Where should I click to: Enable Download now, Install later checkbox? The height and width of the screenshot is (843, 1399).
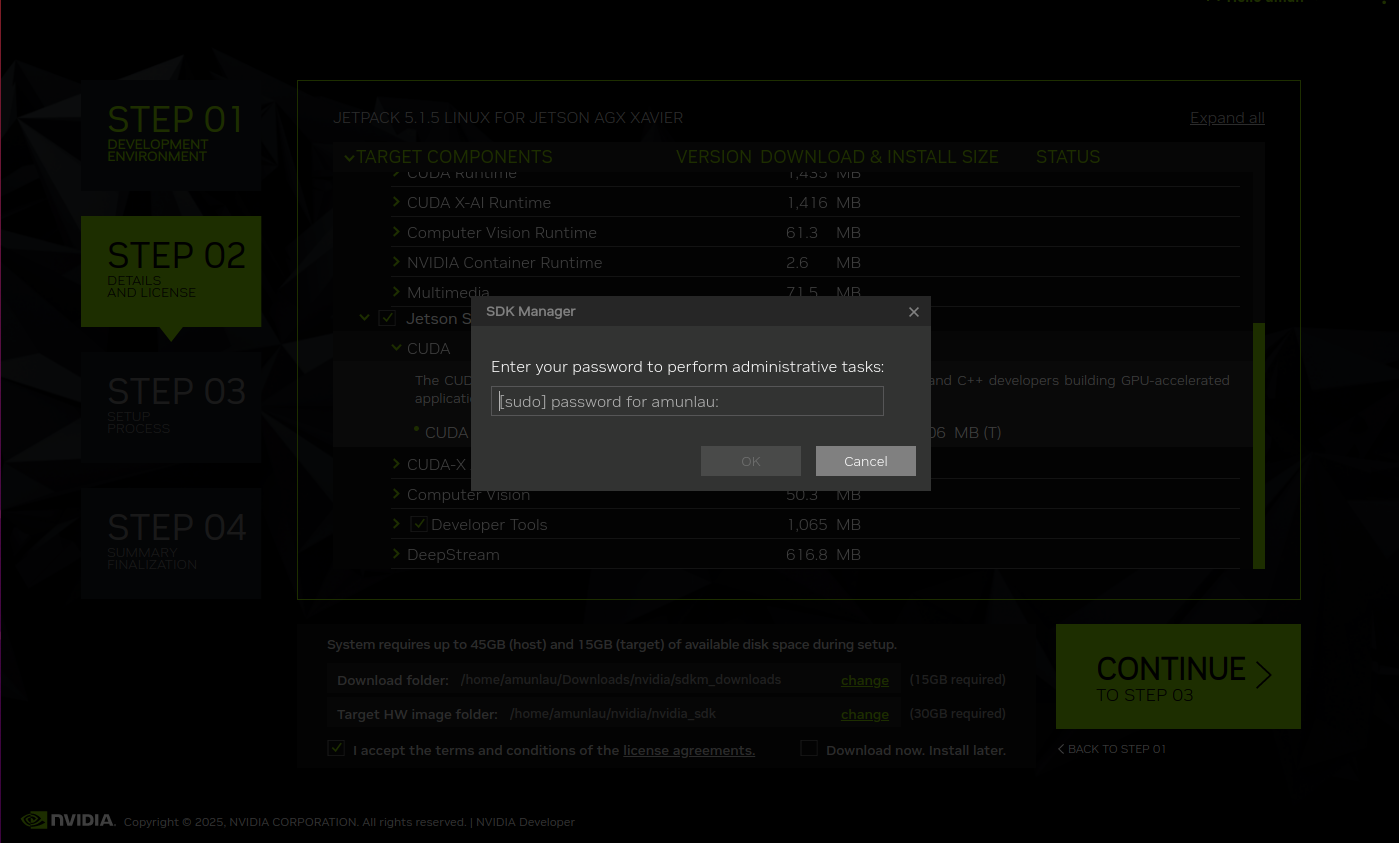click(x=809, y=748)
